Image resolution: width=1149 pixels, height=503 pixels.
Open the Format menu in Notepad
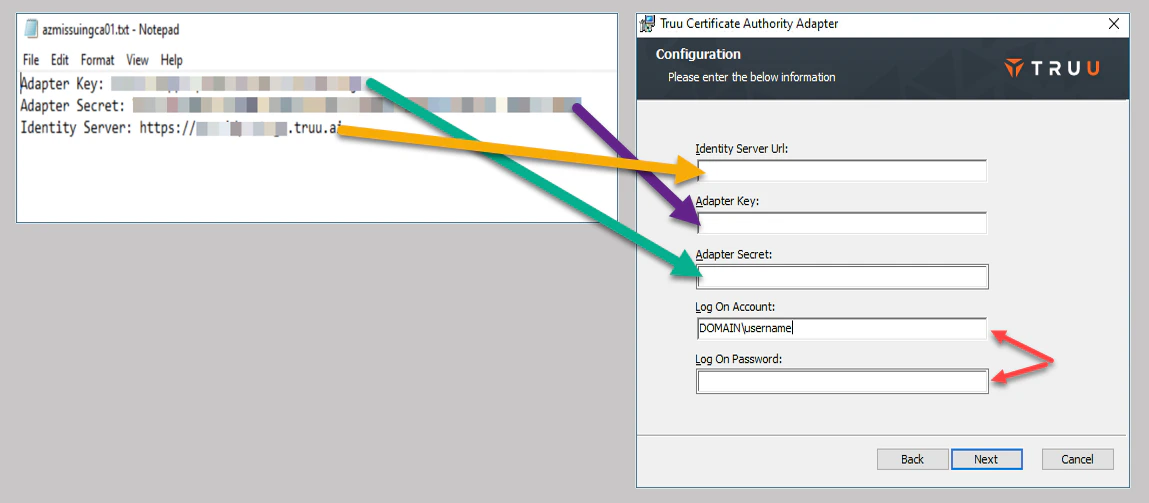97,60
